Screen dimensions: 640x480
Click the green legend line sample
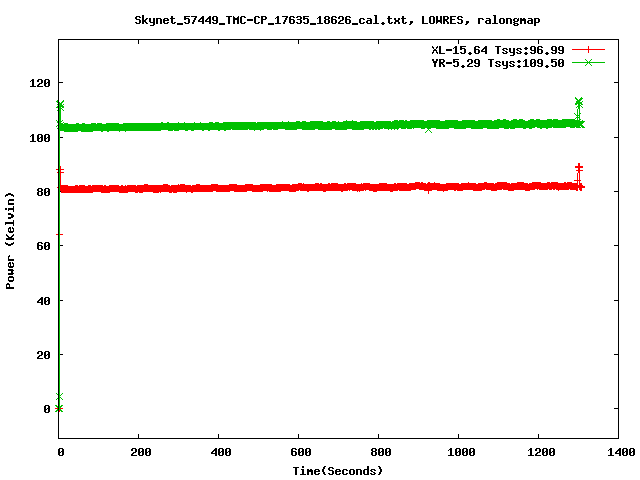[588, 62]
